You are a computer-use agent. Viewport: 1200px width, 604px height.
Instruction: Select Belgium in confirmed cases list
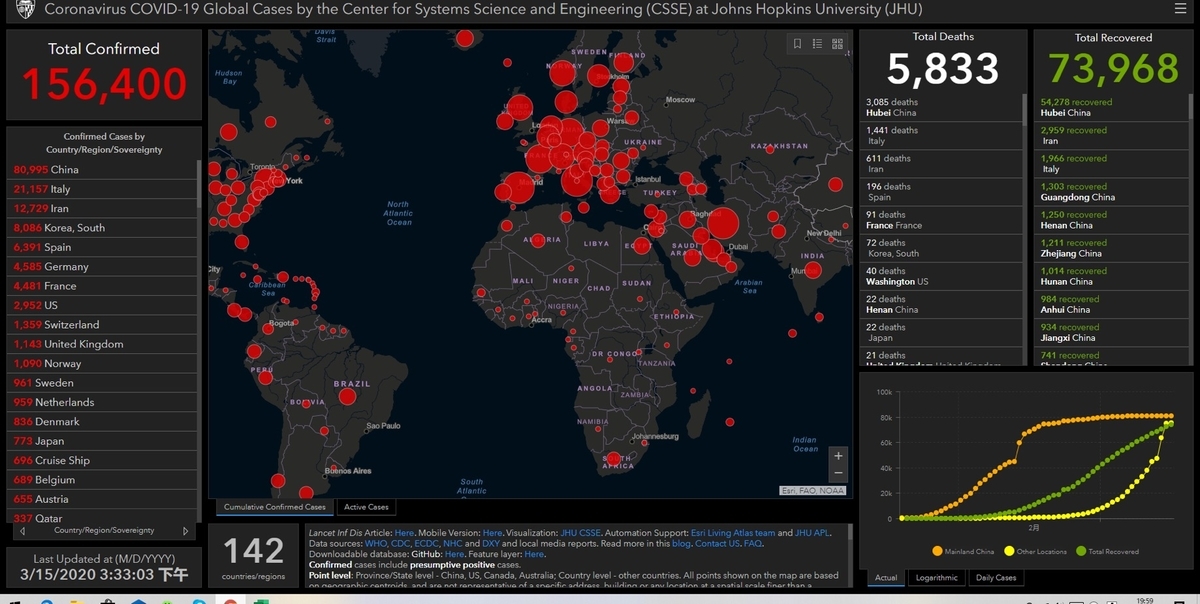103,480
